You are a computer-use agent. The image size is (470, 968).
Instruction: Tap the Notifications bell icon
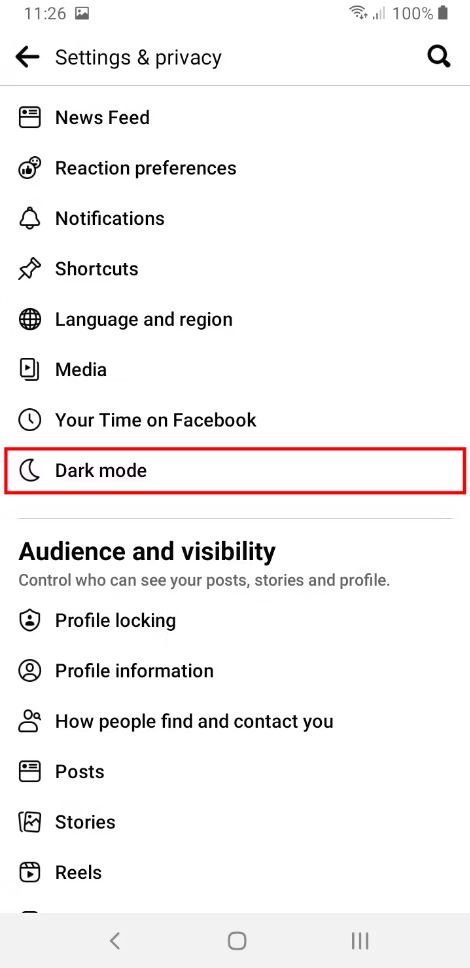29,219
